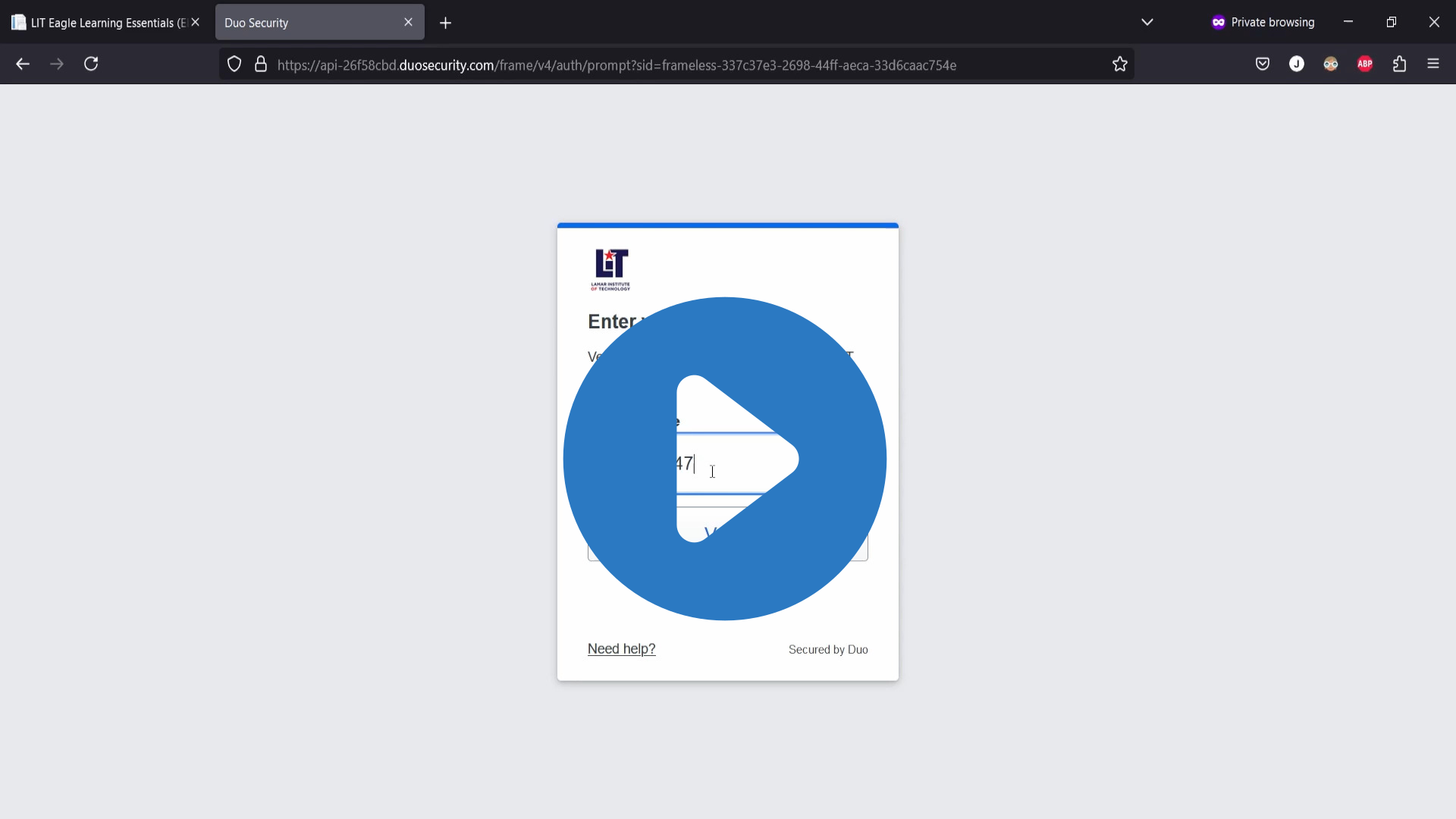This screenshot has height=819, width=1456.
Task: Click the Private browsing mask indicator
Action: coord(1263,22)
